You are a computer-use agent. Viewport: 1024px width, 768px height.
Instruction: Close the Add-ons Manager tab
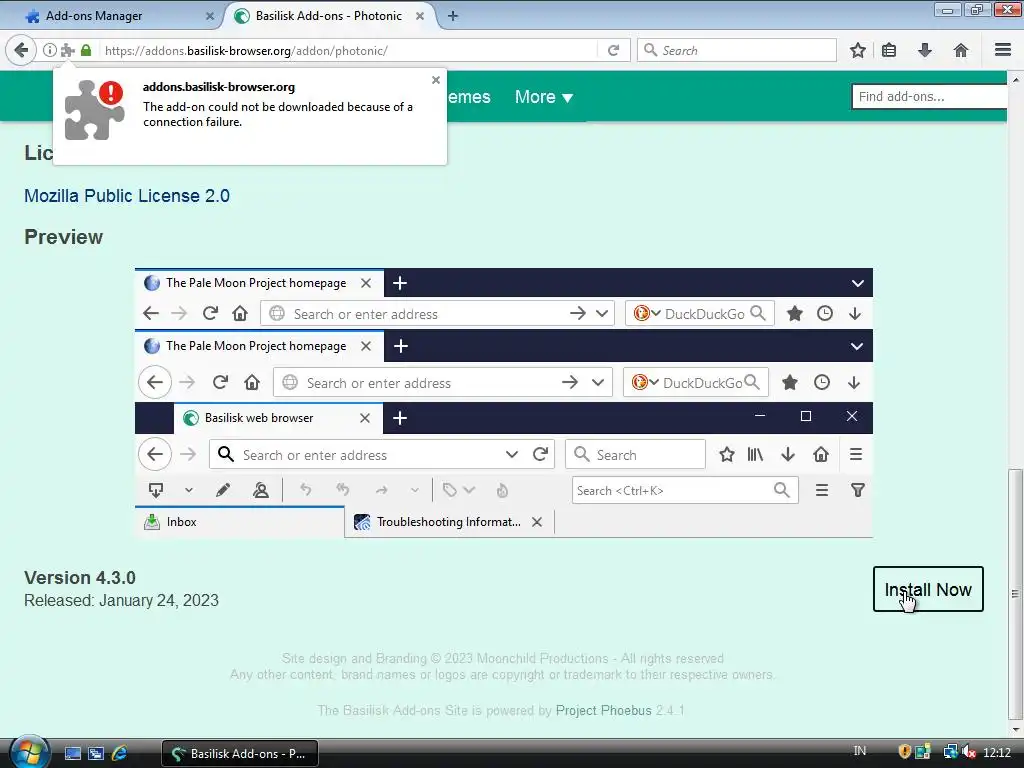click(x=210, y=16)
